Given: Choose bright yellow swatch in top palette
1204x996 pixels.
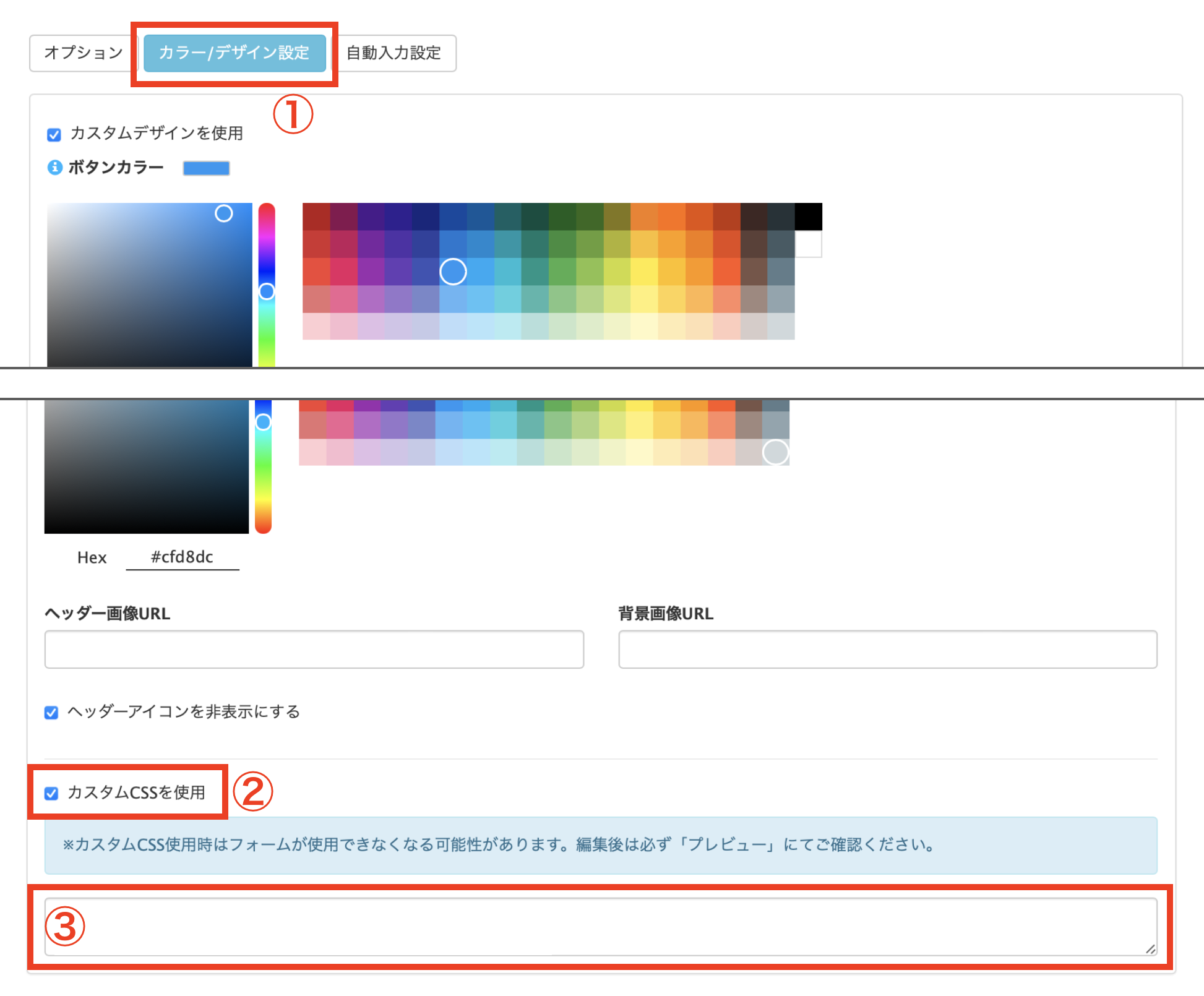Looking at the screenshot, I should click(x=644, y=272).
